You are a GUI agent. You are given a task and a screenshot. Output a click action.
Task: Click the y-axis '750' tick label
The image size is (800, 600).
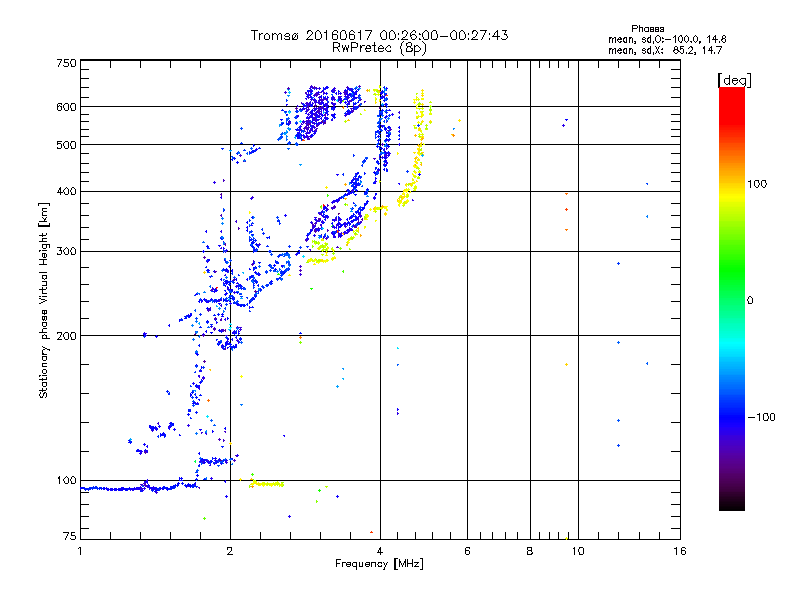coord(66,63)
